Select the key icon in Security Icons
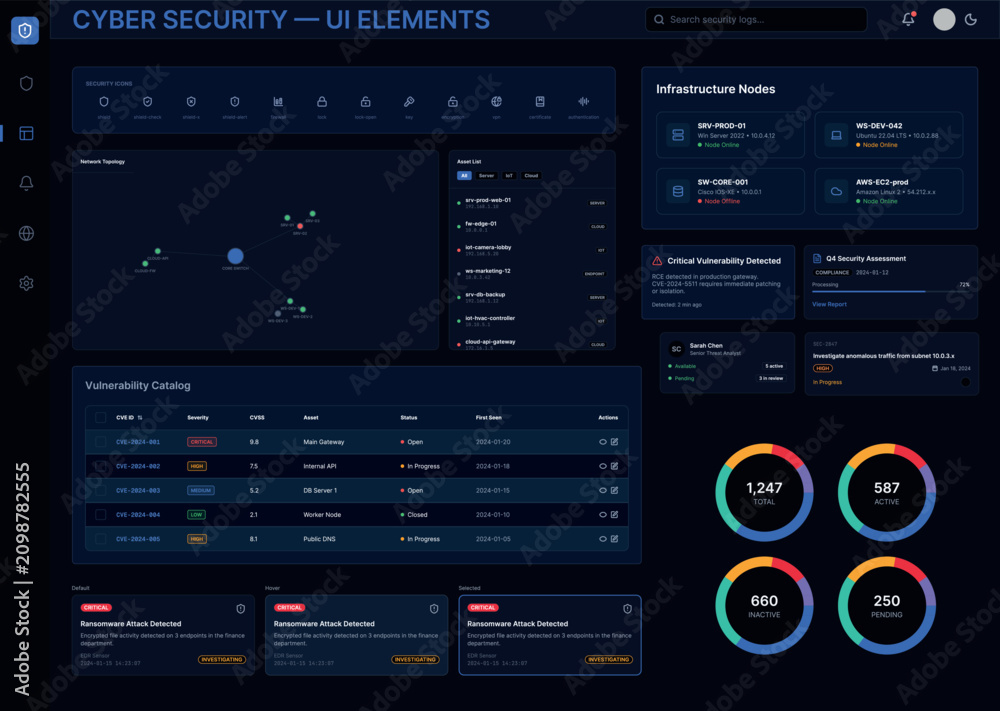Viewport: 1000px width, 711px height. 409,101
